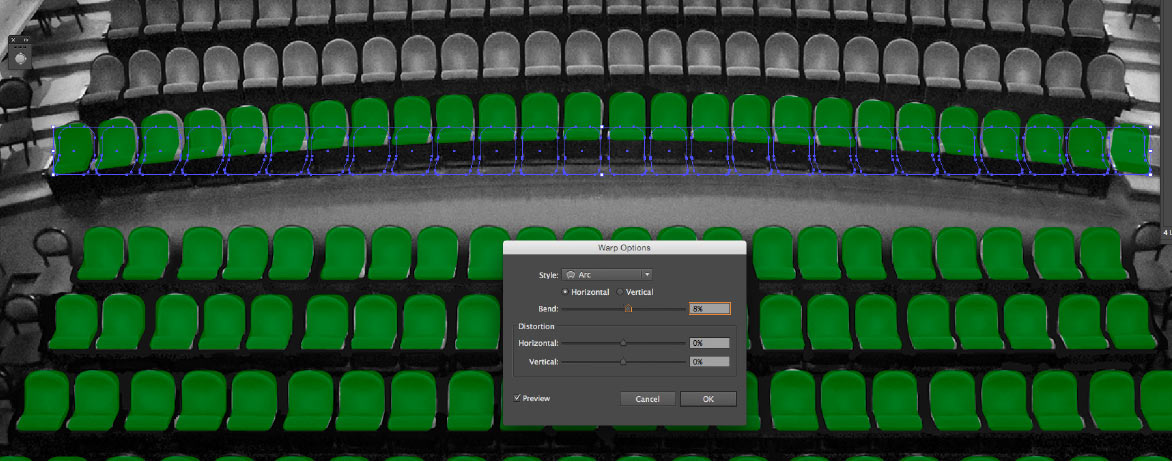
Task: Close the small floating panel
Action: [12, 40]
